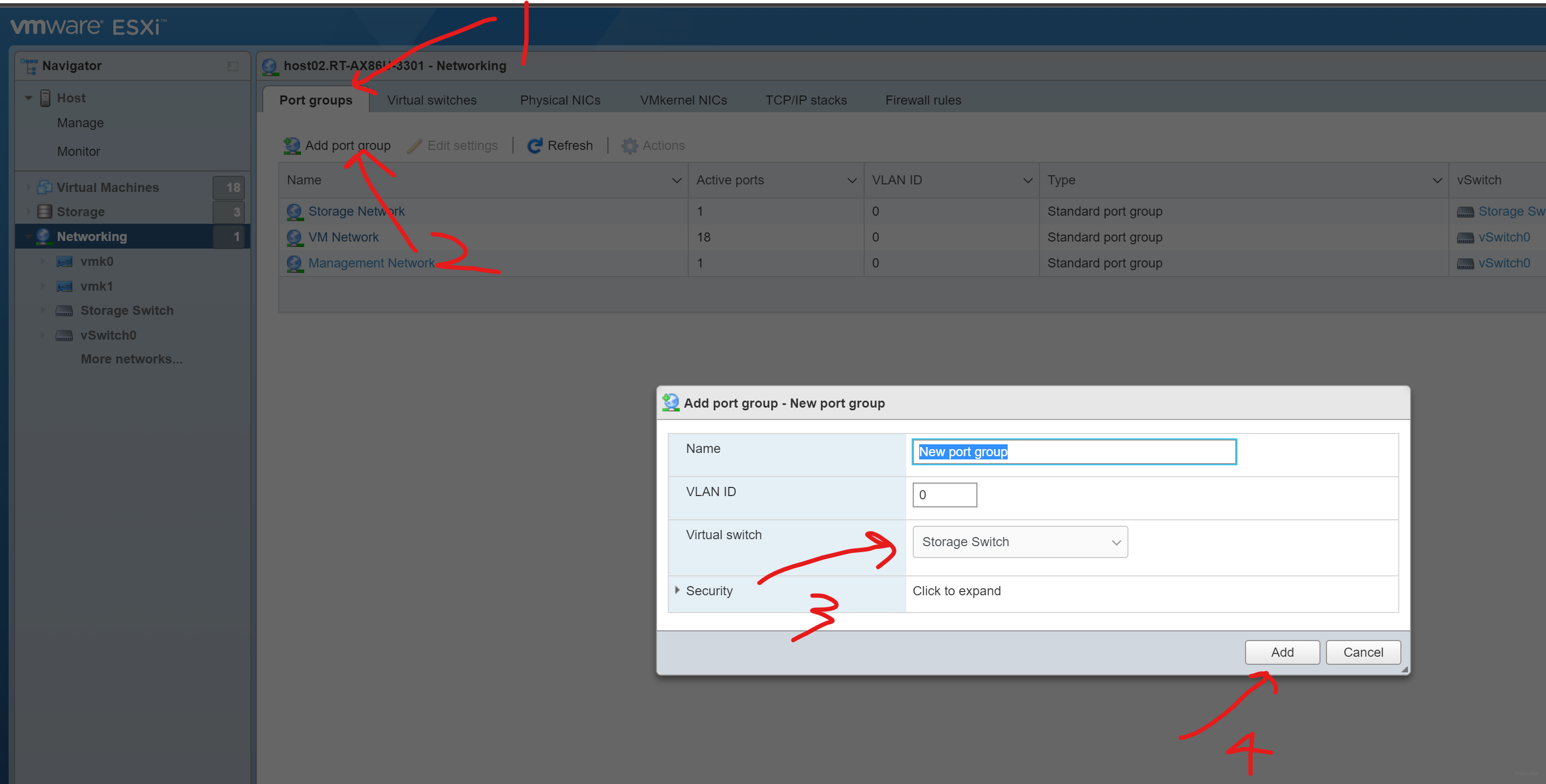Open the Name column header dropdown arrow
The width and height of the screenshot is (1546, 784).
pyautogui.click(x=676, y=181)
